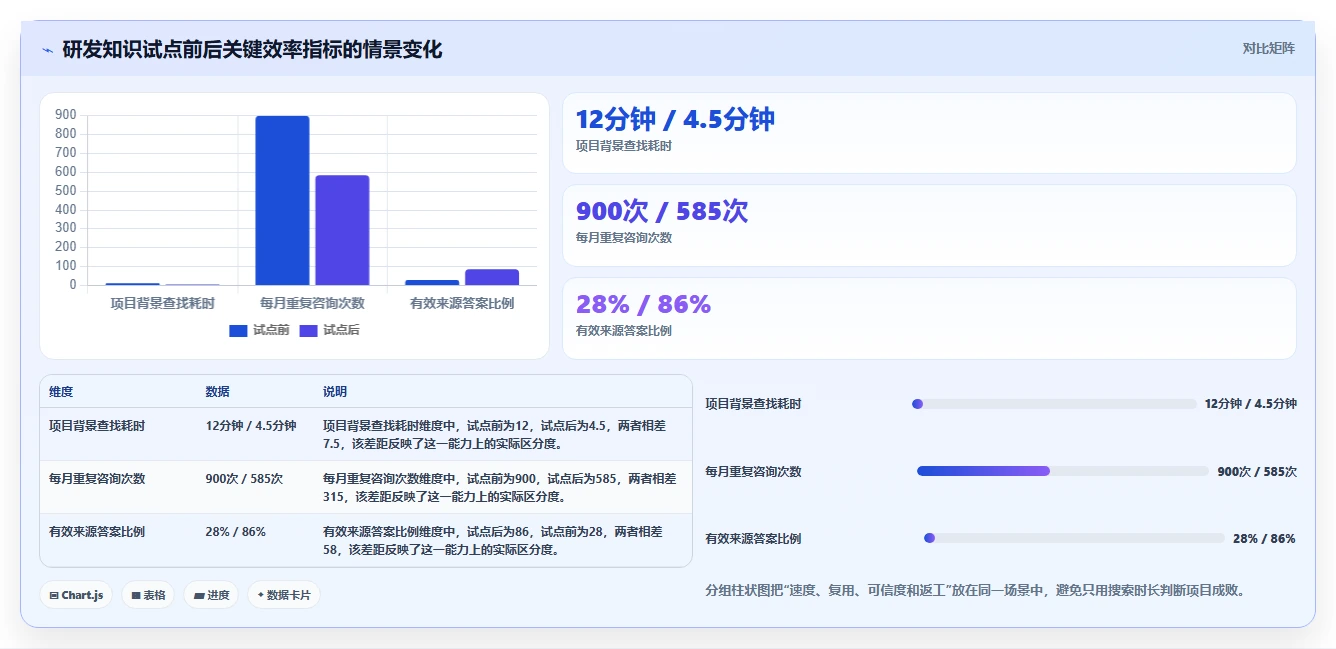Click table cell 每月重复咨询次数
Viewport: 1336px width, 649px height.
click(x=97, y=479)
